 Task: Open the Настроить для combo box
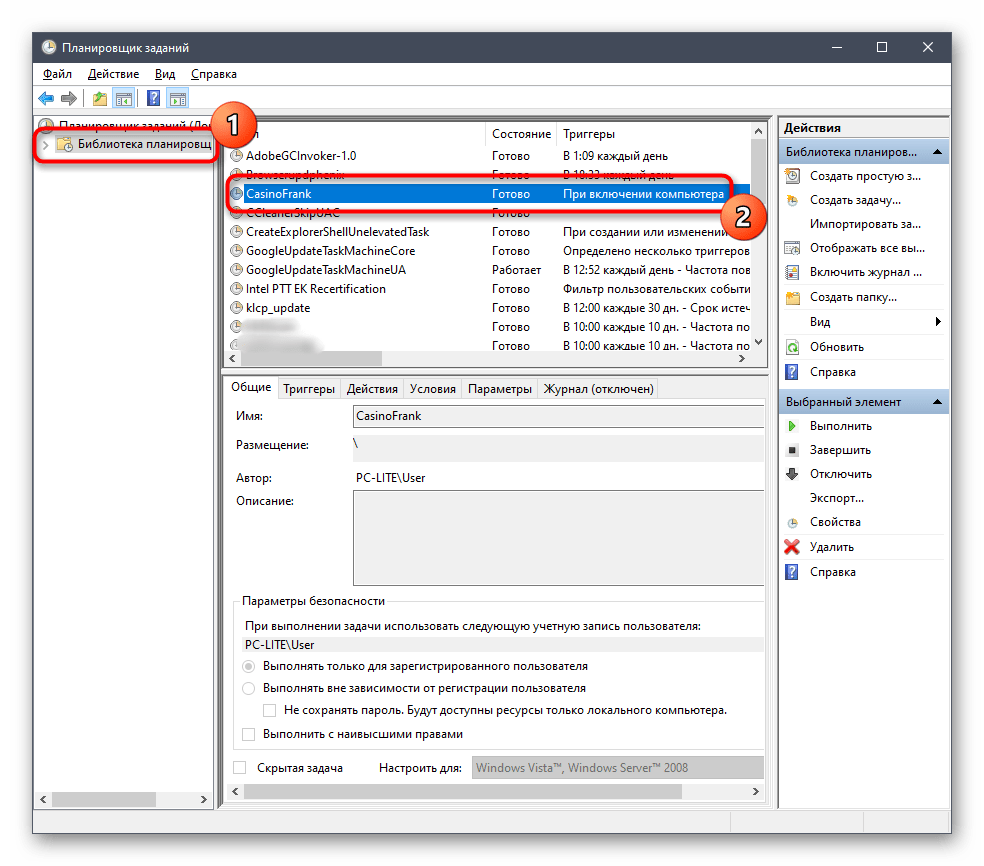click(x=618, y=768)
